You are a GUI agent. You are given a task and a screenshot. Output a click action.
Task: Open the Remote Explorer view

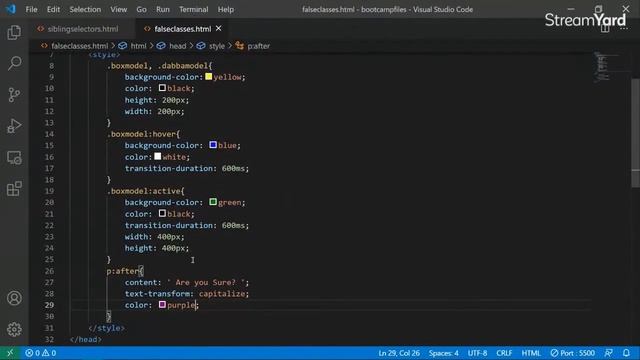tap(14, 158)
